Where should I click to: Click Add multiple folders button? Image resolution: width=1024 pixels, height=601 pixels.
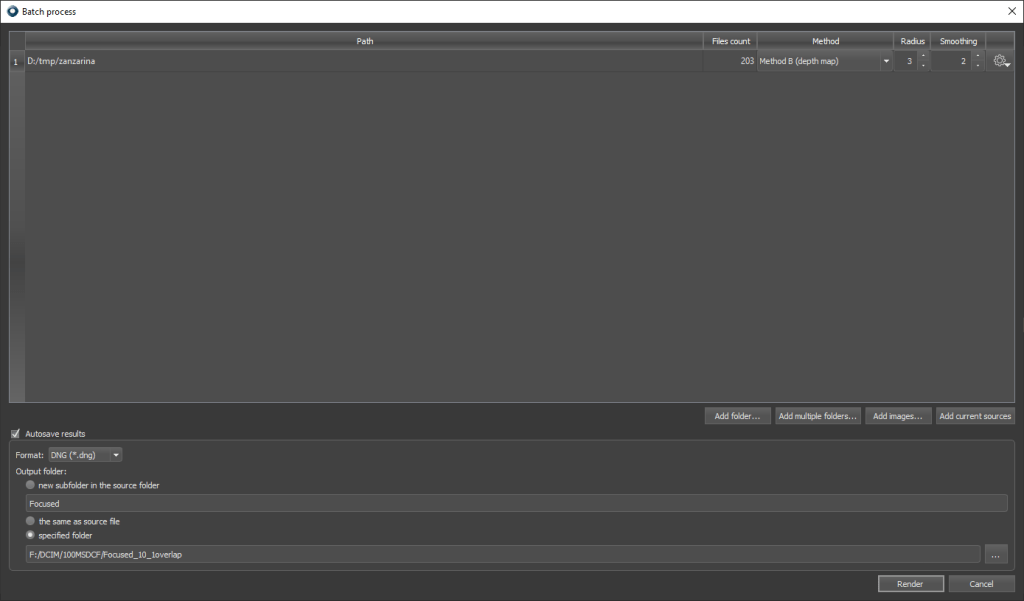pyautogui.click(x=818, y=416)
